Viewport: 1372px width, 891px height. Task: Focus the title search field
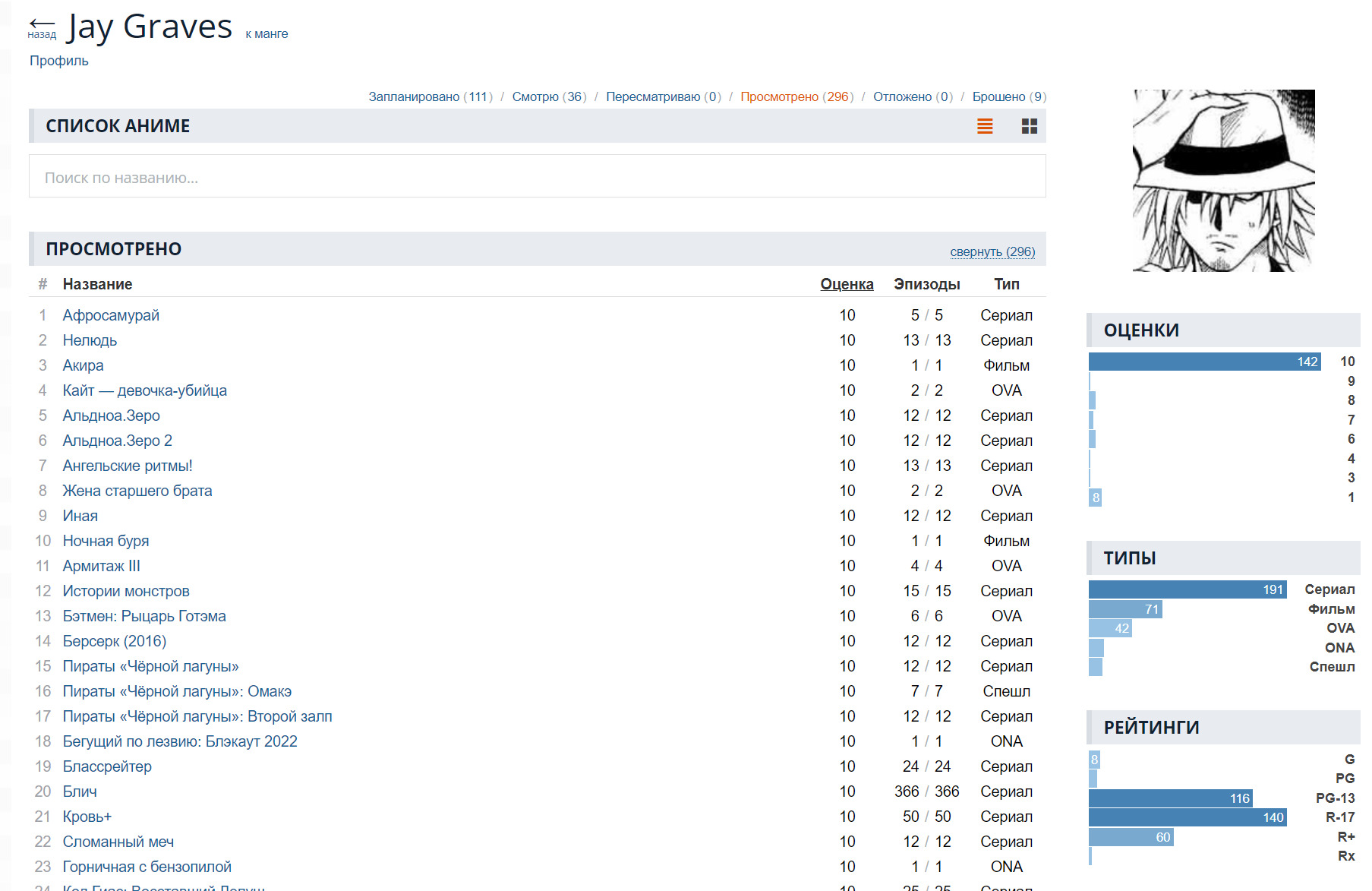point(537,177)
